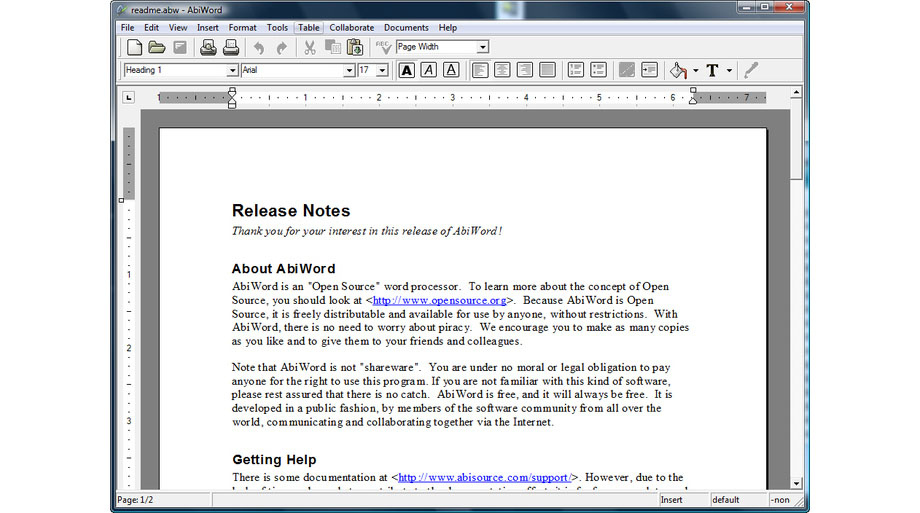Viewport: 920px width, 513px height.
Task: Click the About AbiWord heading
Action: point(283,269)
